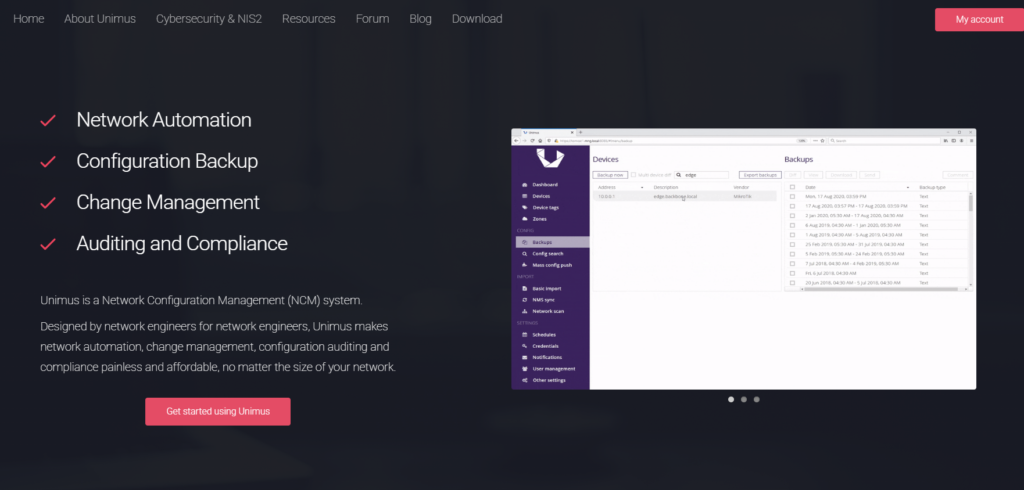Click the device search field containing 'edge'
Viewport: 1024px width, 490px height.
tap(702, 175)
